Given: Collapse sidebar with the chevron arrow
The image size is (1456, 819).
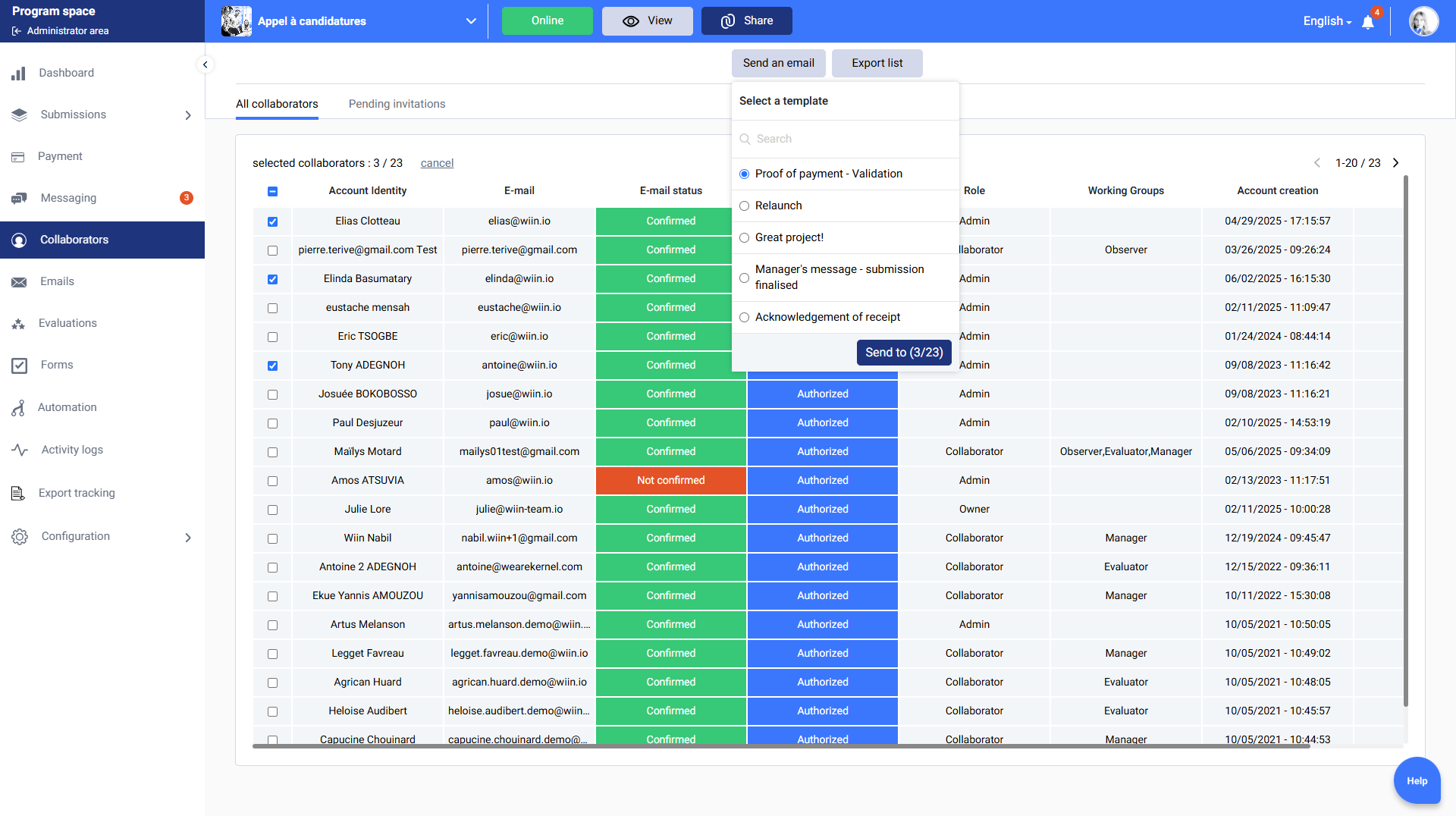Looking at the screenshot, I should [x=205, y=64].
